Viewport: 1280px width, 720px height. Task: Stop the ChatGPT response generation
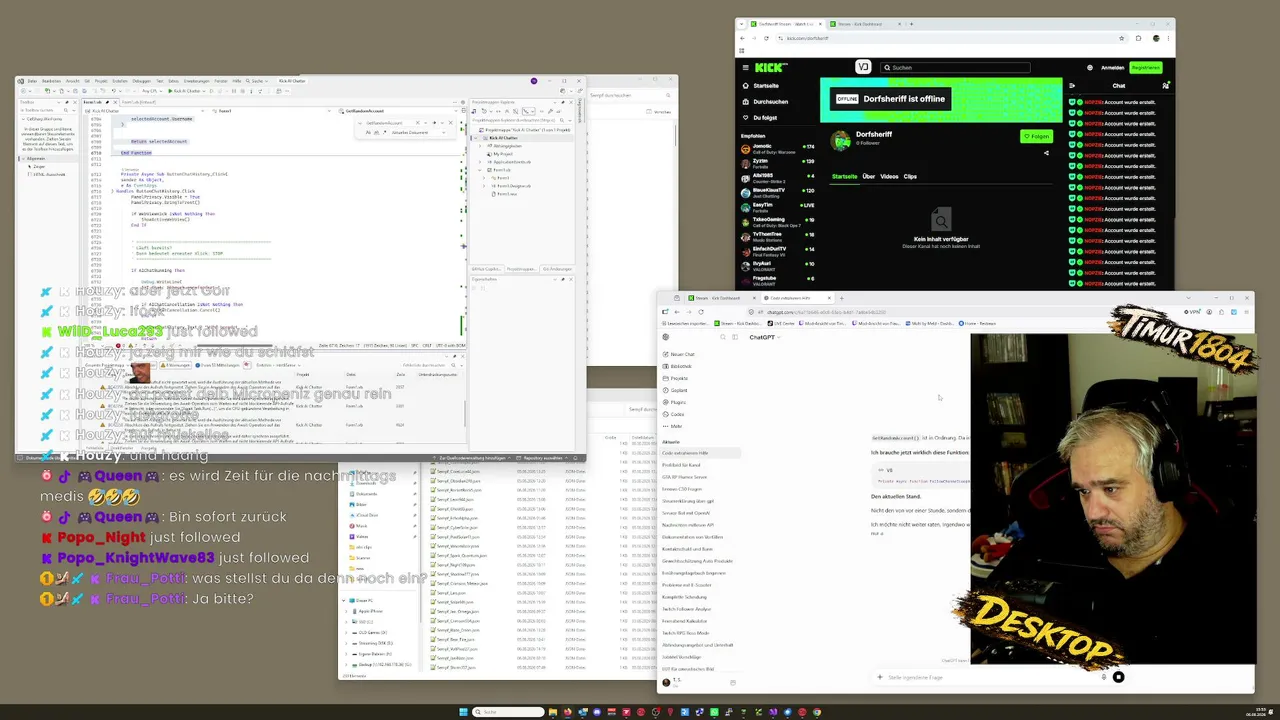(x=1118, y=677)
